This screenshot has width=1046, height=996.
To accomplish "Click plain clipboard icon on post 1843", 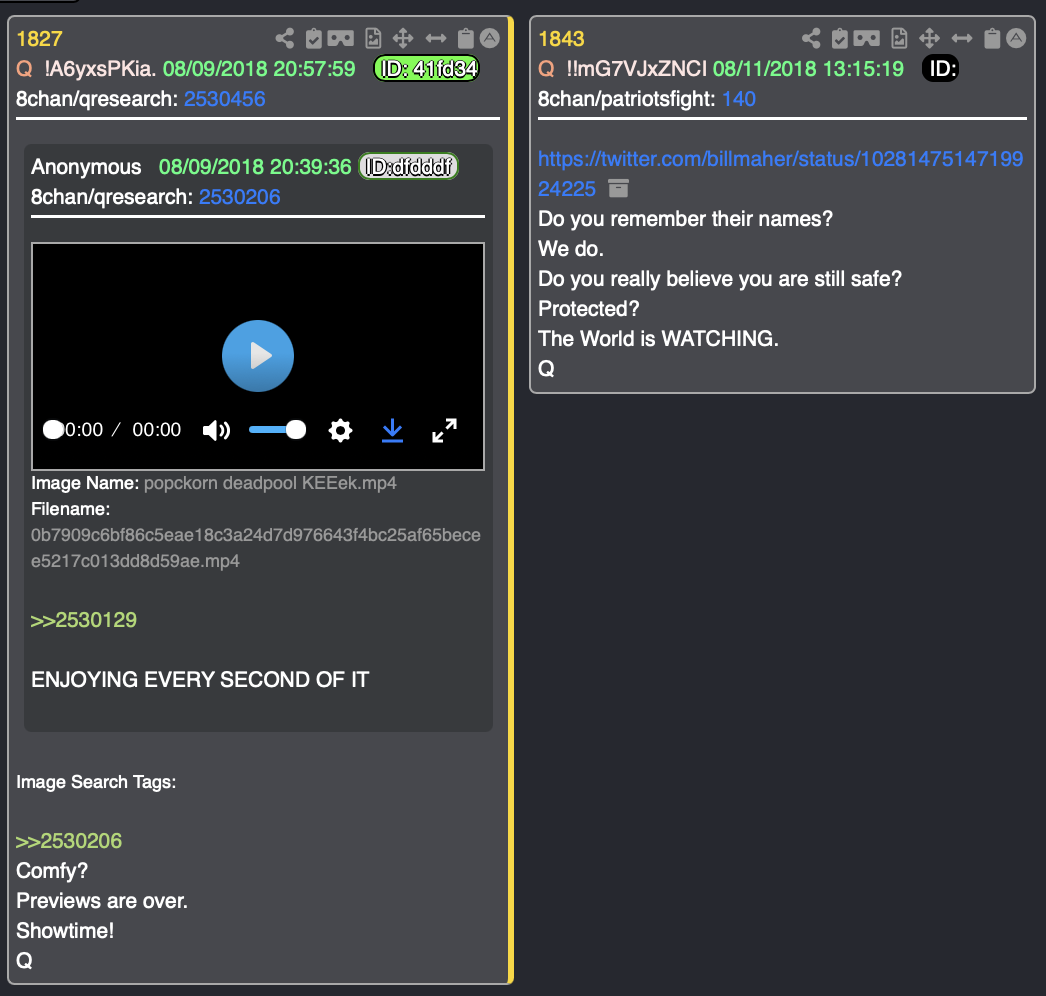I will (992, 39).
